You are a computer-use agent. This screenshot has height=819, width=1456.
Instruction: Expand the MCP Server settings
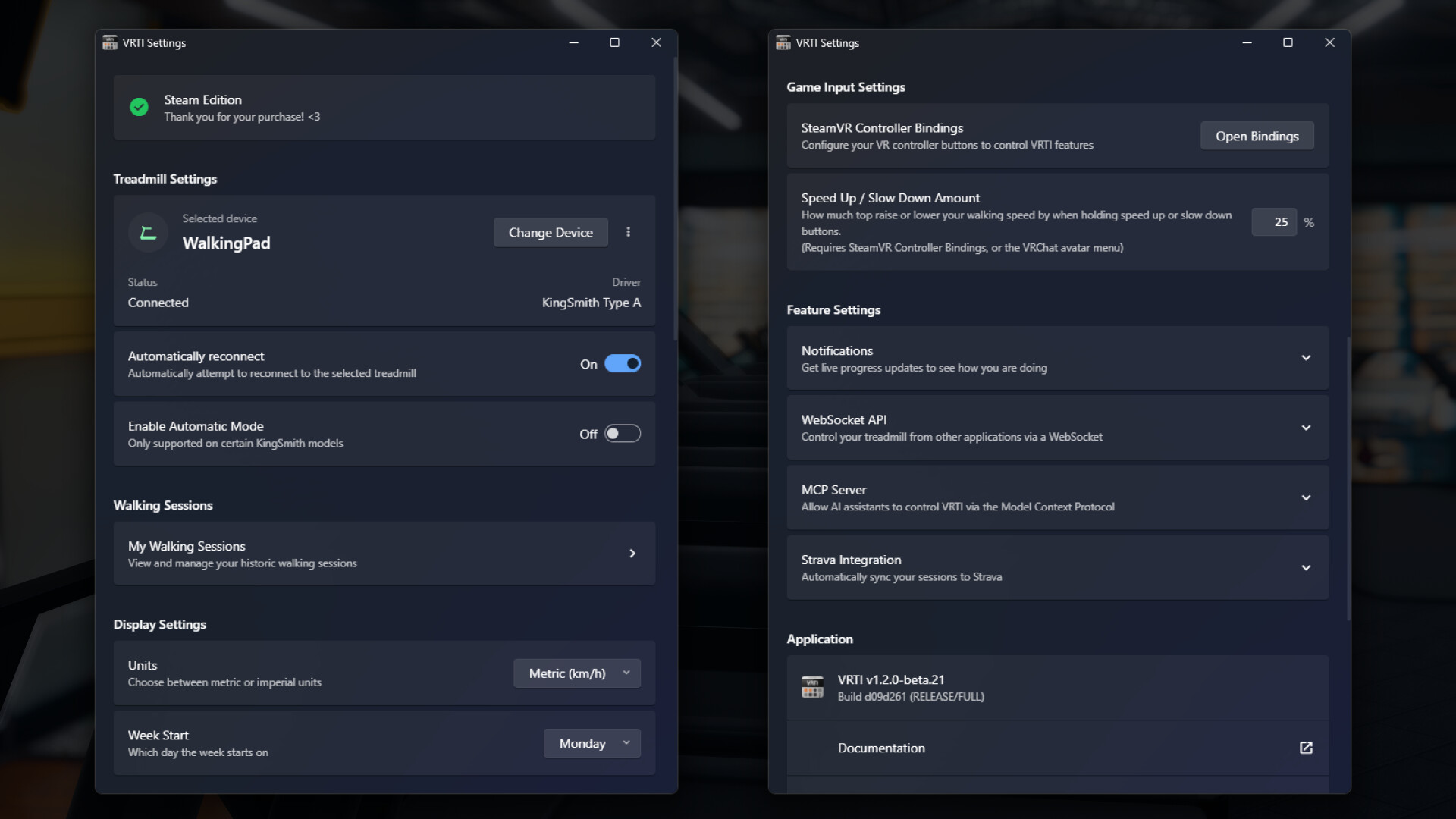[1306, 498]
